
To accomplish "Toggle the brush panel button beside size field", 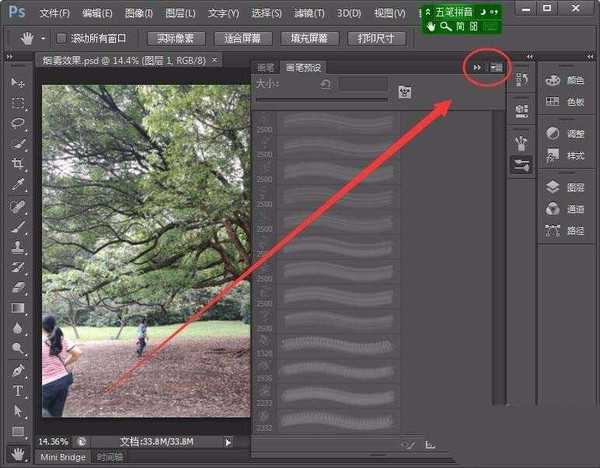I will tap(405, 92).
